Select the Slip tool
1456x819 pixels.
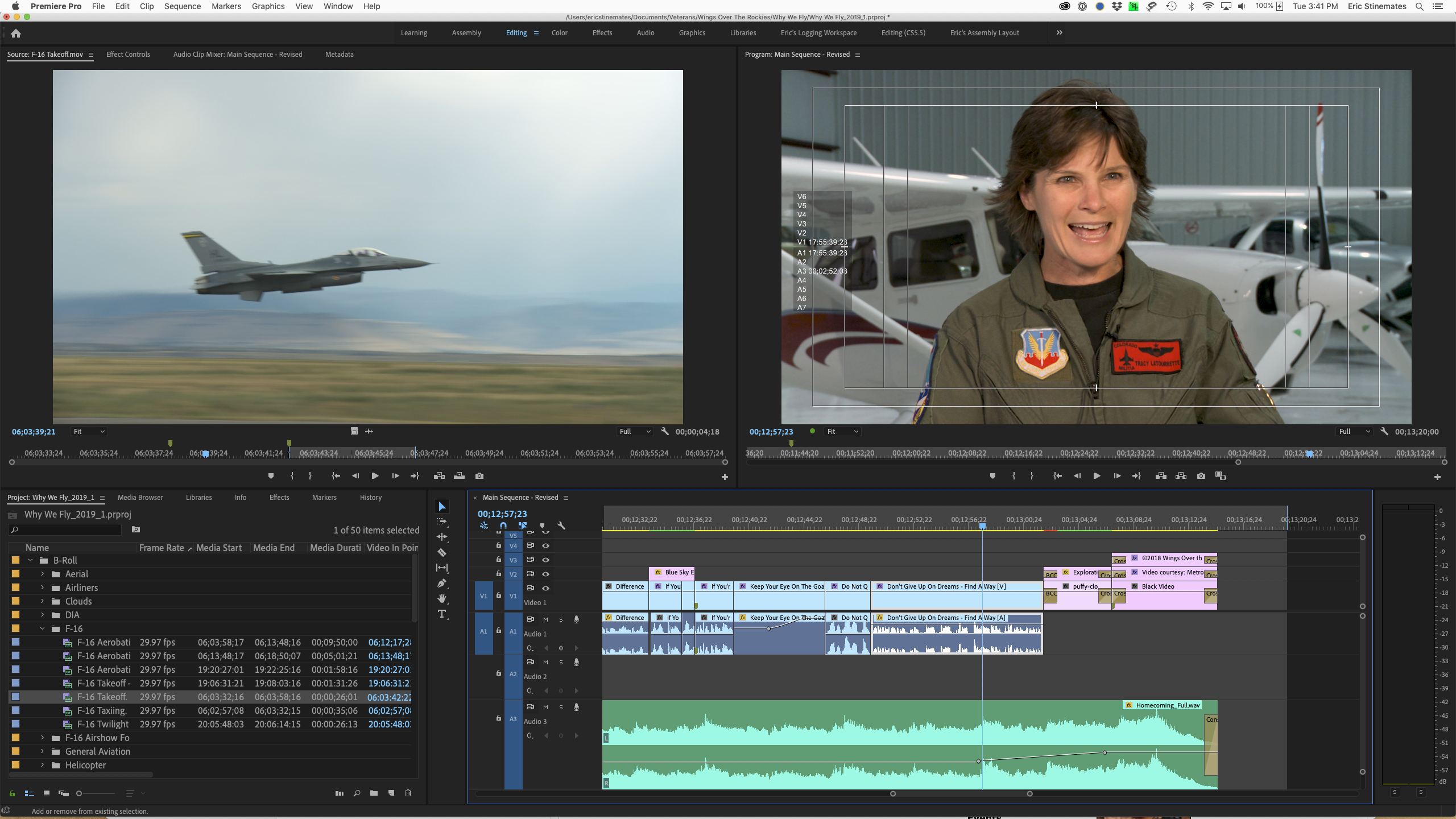pyautogui.click(x=442, y=568)
